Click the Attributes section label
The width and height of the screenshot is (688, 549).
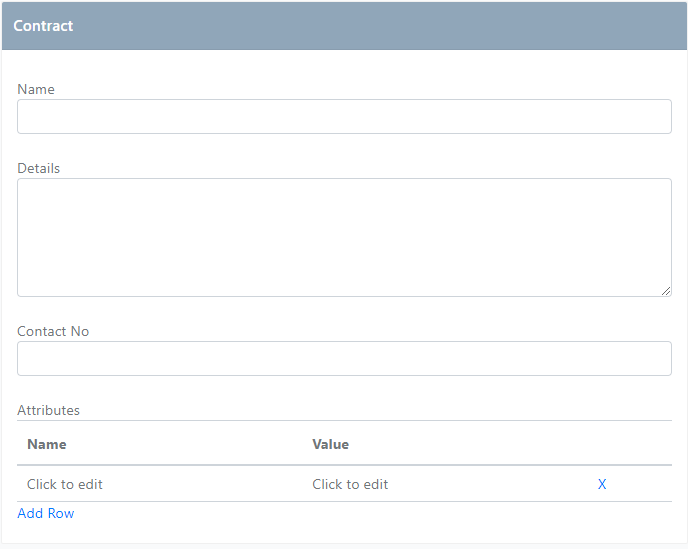(x=48, y=410)
